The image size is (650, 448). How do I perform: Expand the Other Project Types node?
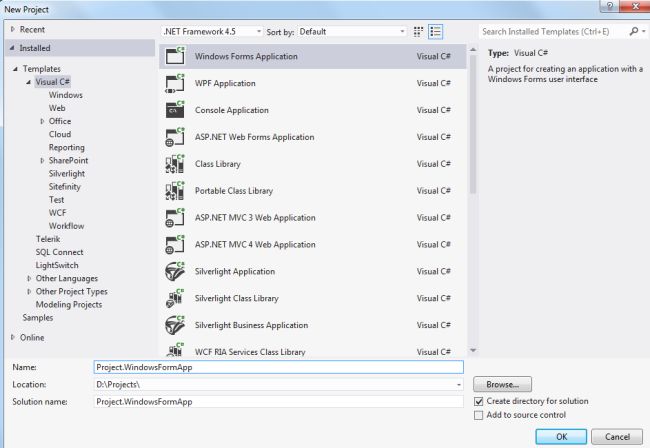(29, 292)
